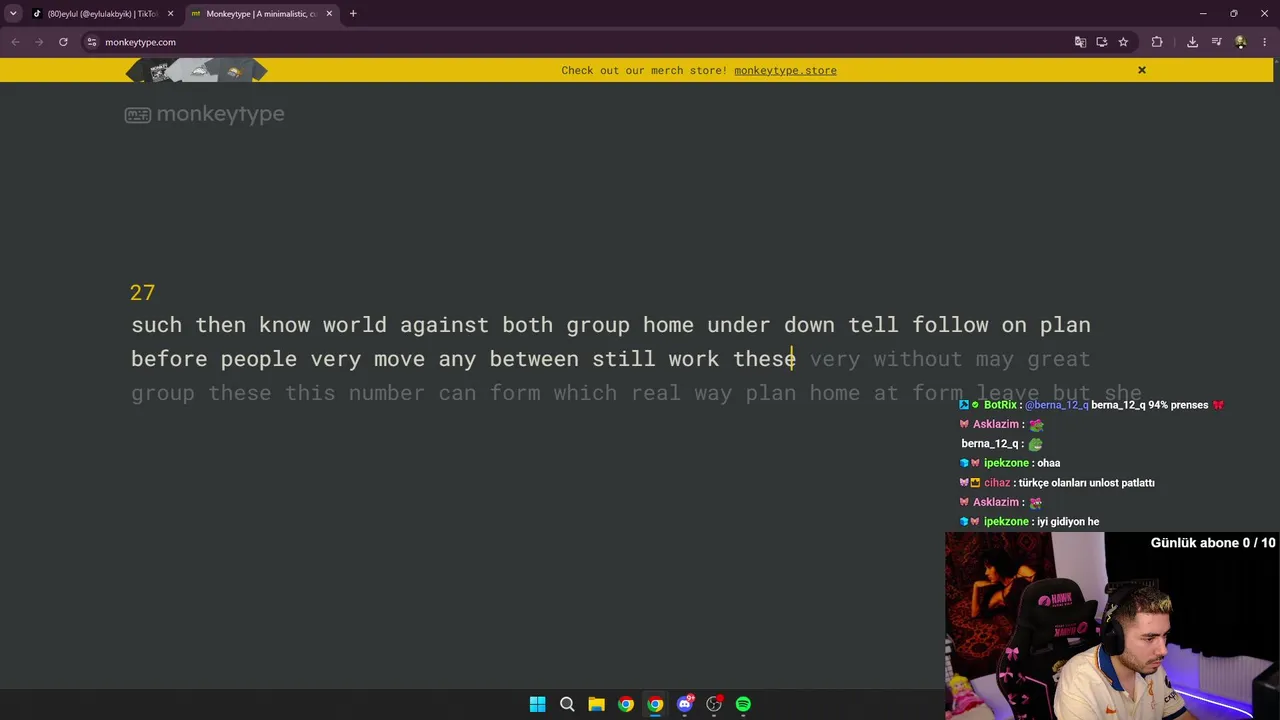
Task: View site information icon in address bar
Action: pos(91,42)
